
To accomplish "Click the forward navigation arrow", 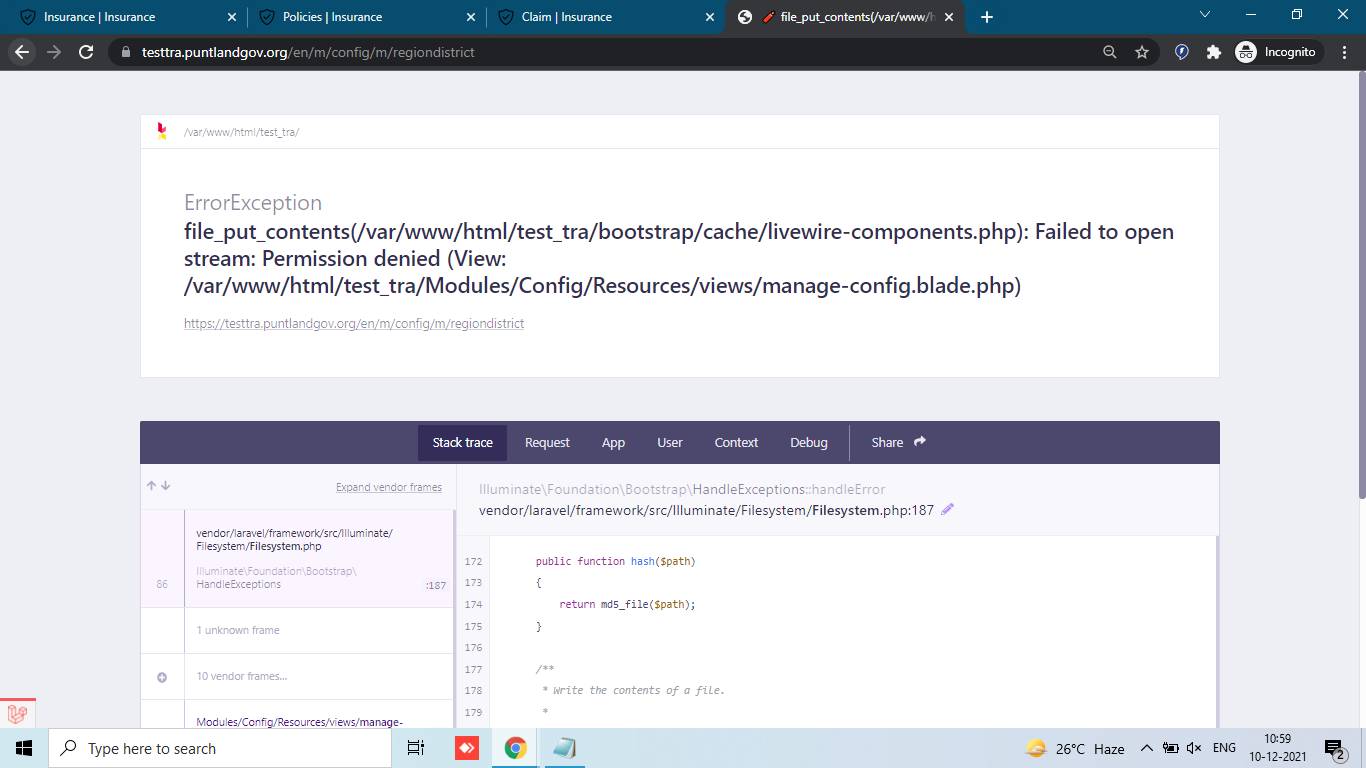I will pyautogui.click(x=54, y=52).
